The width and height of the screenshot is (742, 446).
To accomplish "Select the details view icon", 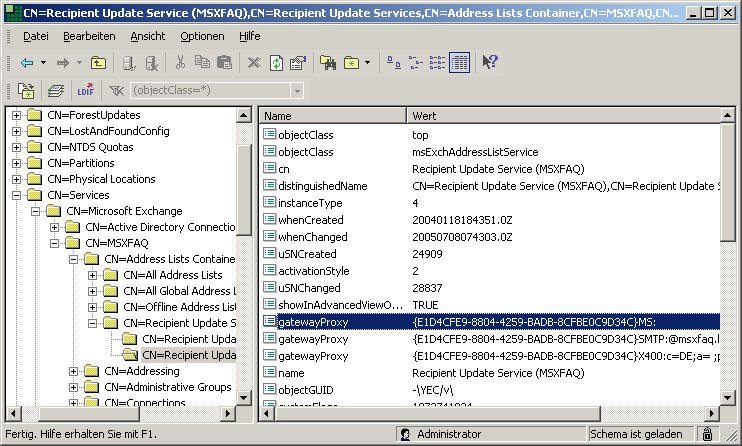I will pyautogui.click(x=459, y=62).
